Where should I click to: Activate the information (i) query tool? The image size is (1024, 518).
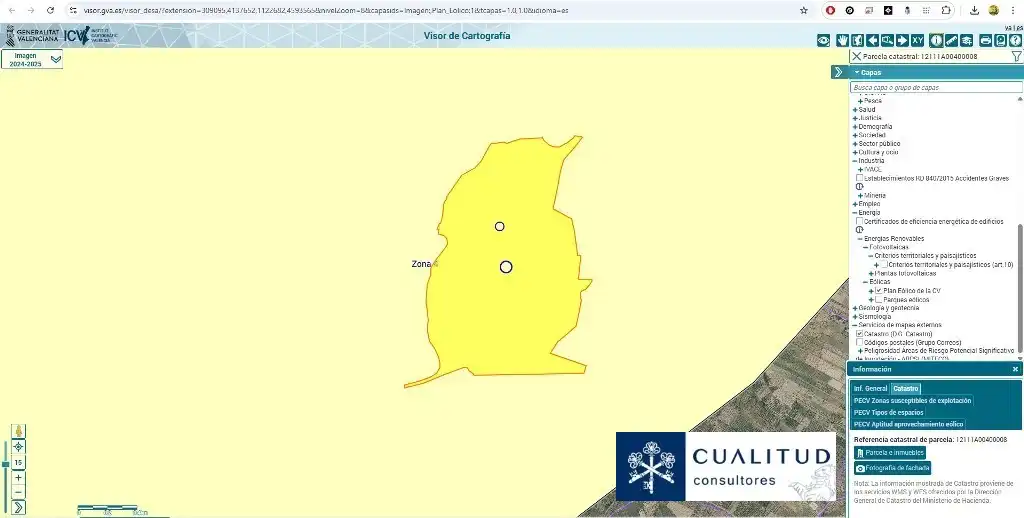tap(936, 40)
